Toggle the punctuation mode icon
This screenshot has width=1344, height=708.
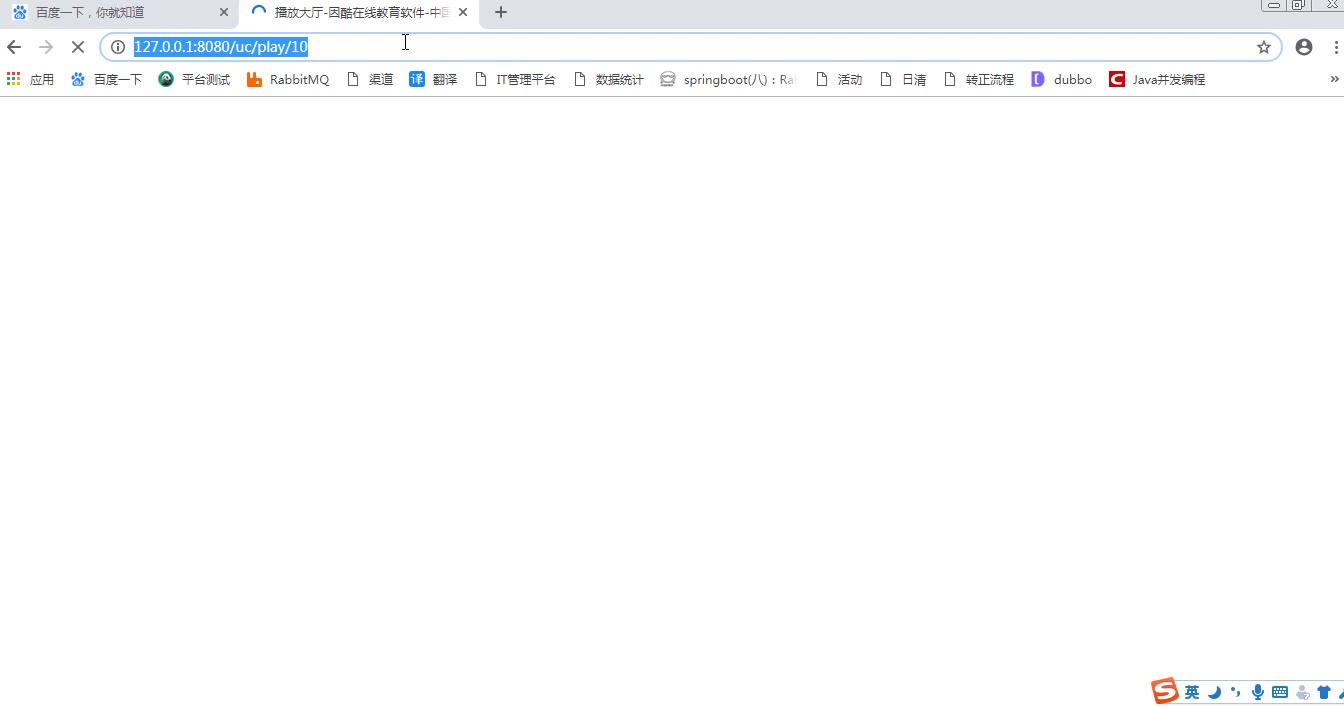[x=1236, y=692]
